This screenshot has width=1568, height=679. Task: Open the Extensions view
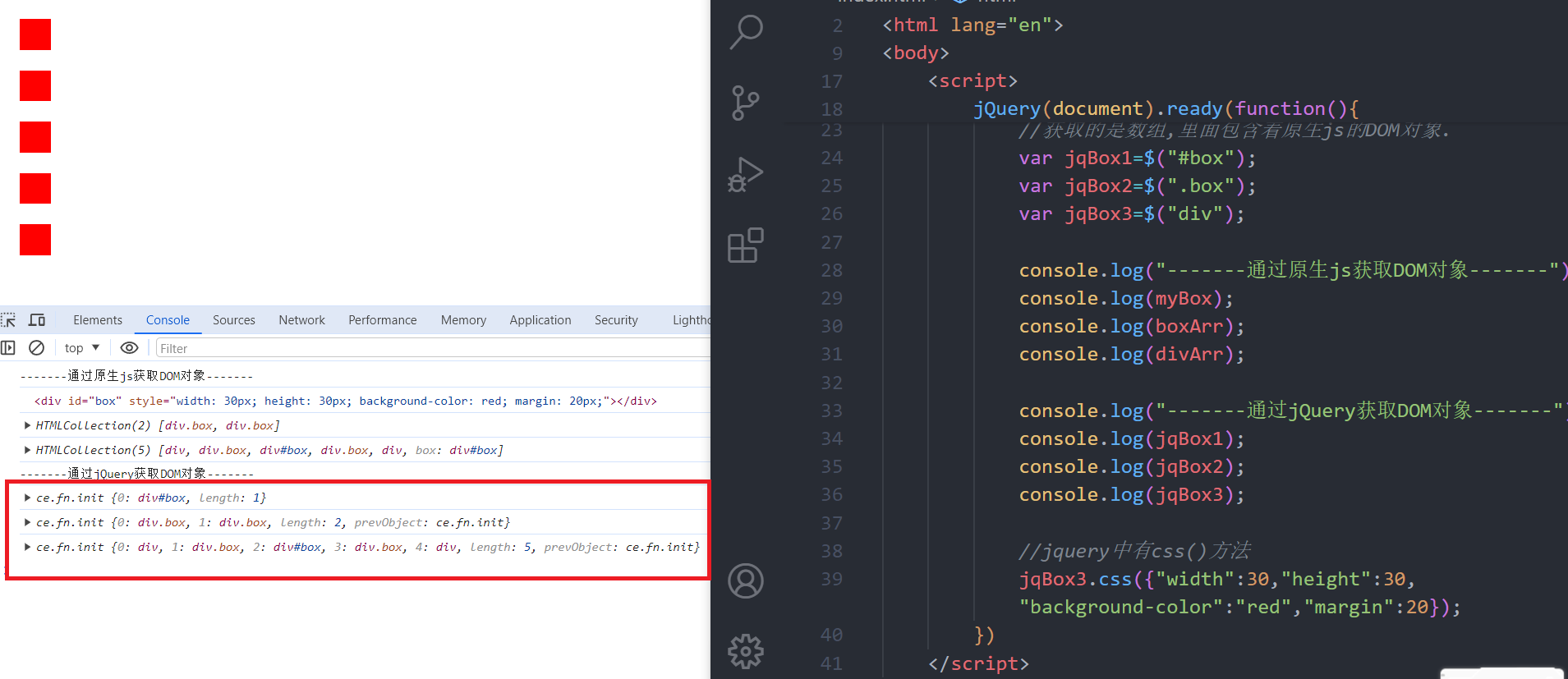[x=746, y=245]
